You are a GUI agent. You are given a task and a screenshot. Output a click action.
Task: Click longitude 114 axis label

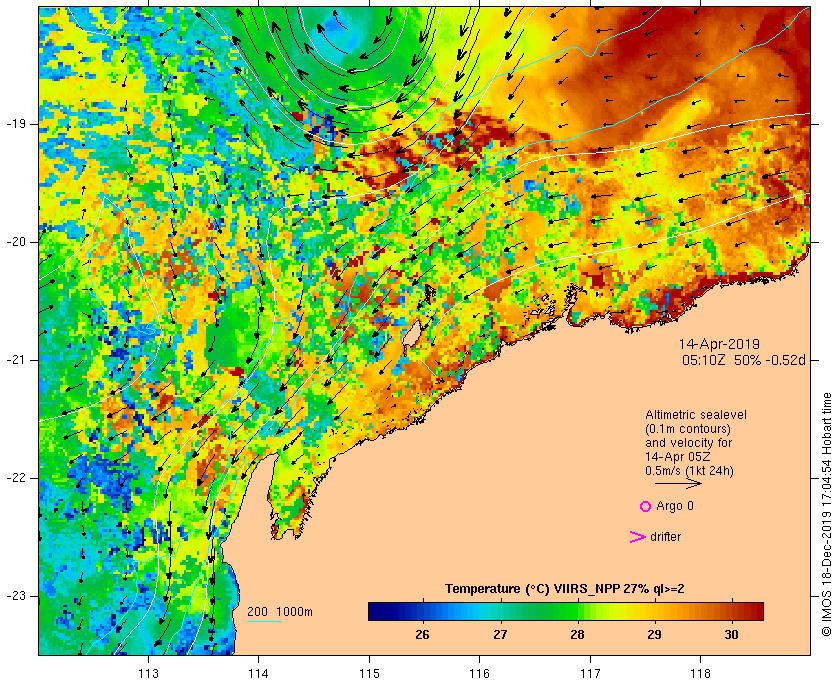click(258, 673)
